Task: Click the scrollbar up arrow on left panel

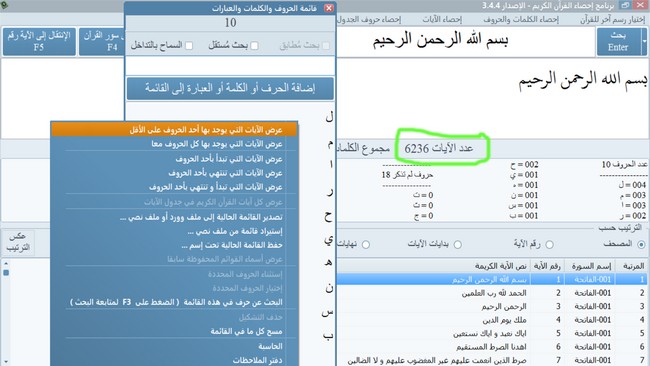Action: 6,263
